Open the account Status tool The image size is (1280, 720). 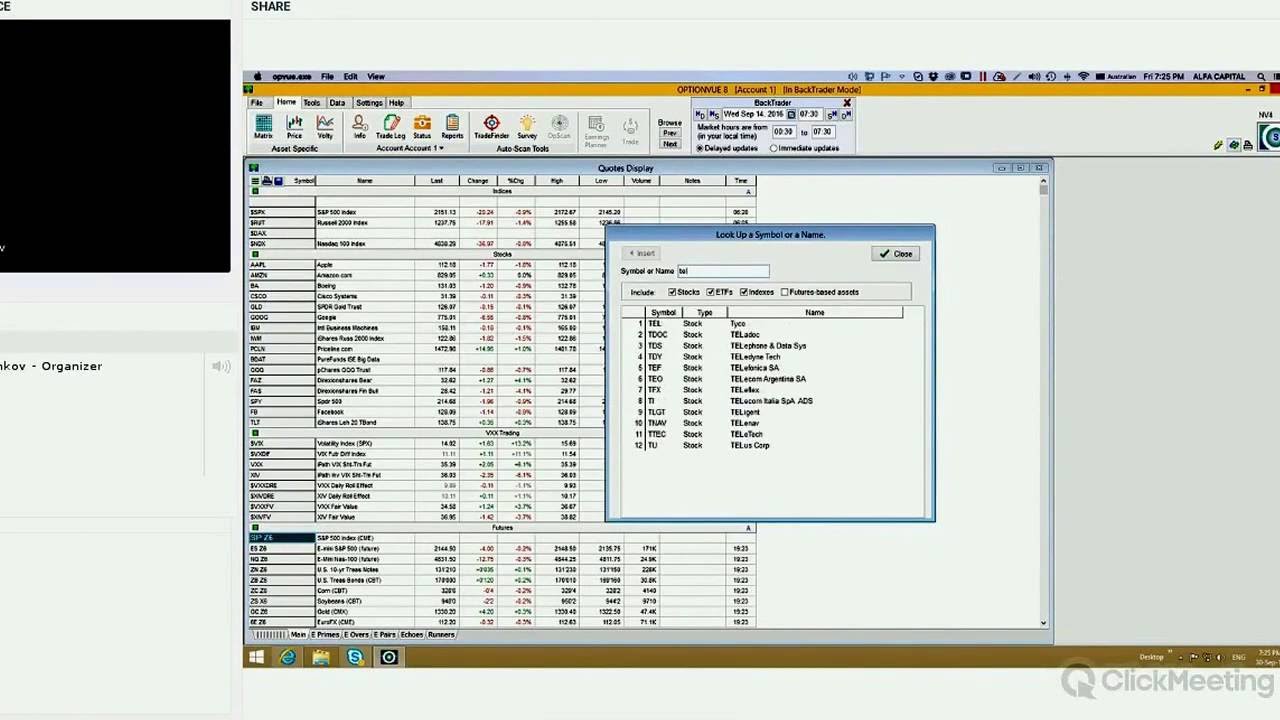(422, 127)
